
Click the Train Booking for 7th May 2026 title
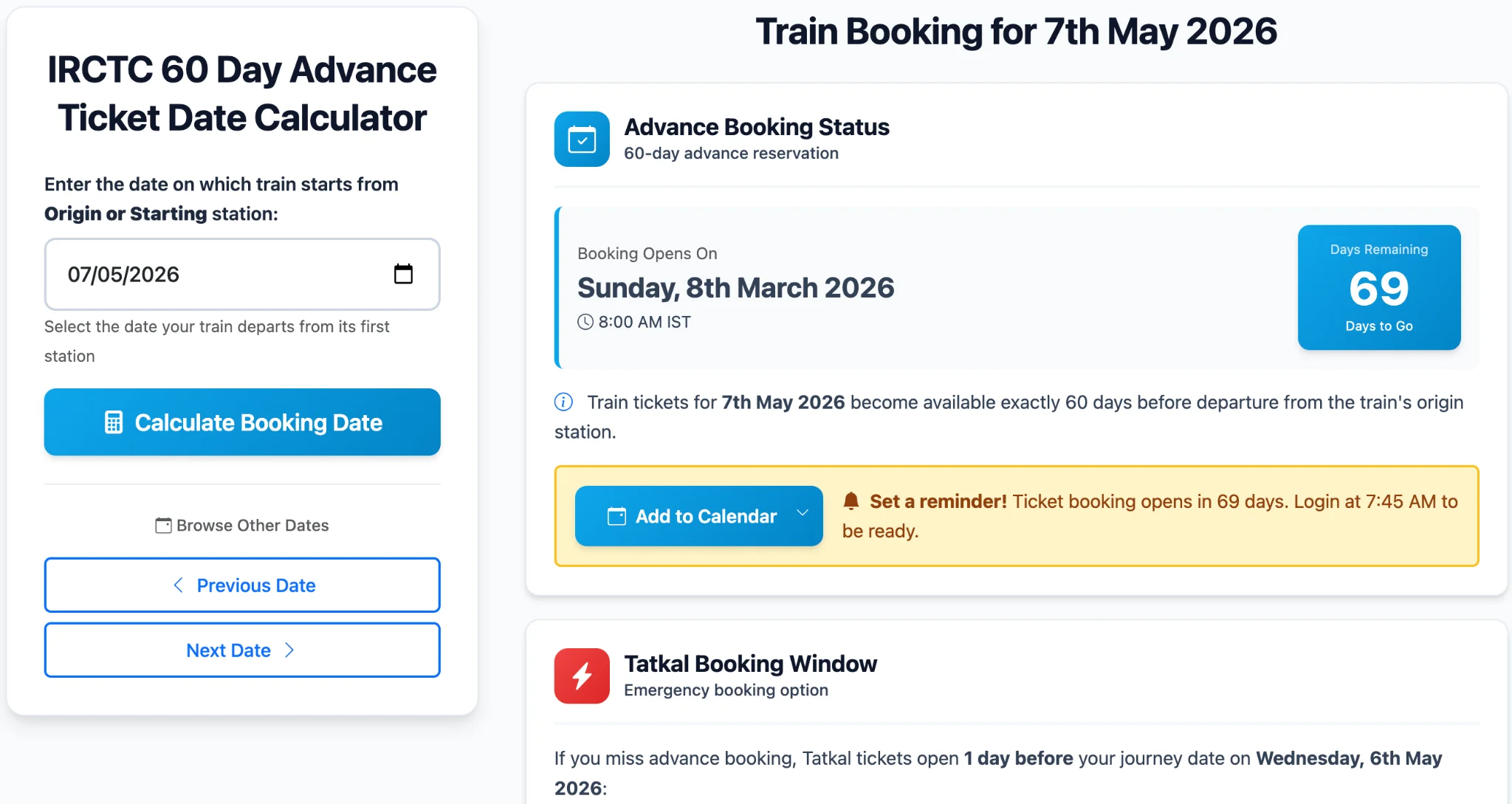1016,32
